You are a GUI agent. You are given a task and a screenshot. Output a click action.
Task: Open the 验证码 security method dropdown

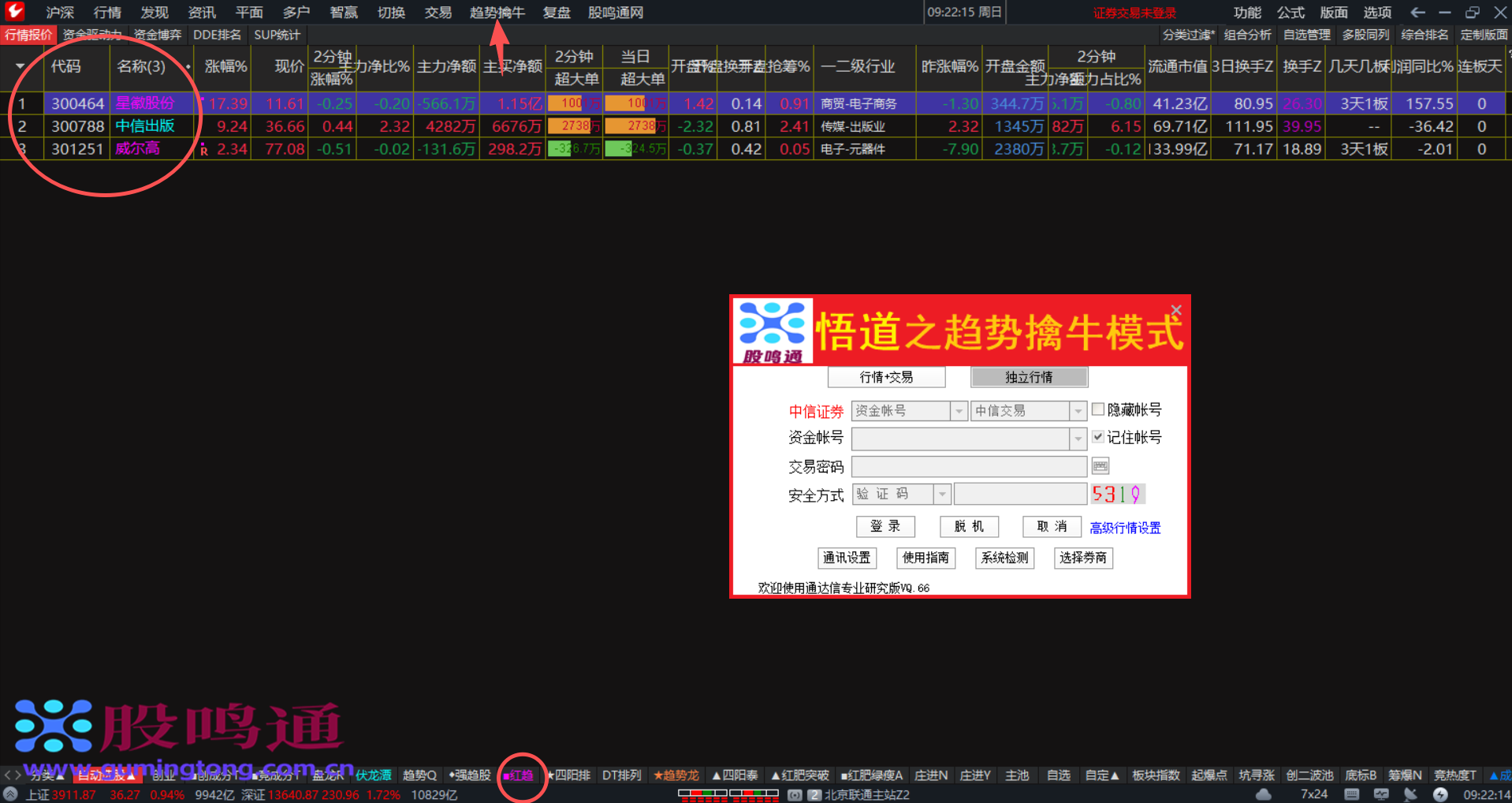[x=942, y=495]
